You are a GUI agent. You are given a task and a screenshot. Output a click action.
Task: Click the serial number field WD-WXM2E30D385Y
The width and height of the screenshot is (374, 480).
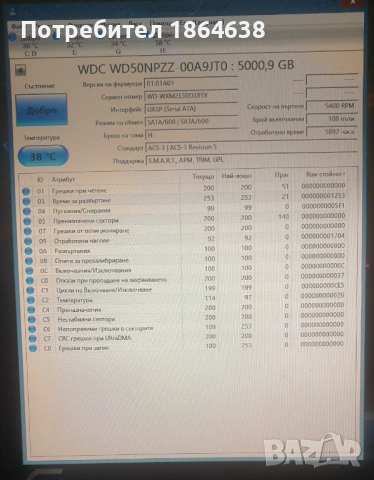point(191,96)
